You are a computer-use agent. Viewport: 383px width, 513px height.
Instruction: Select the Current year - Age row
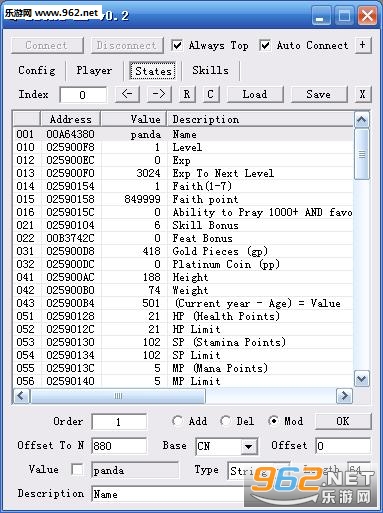pyautogui.click(x=183, y=303)
